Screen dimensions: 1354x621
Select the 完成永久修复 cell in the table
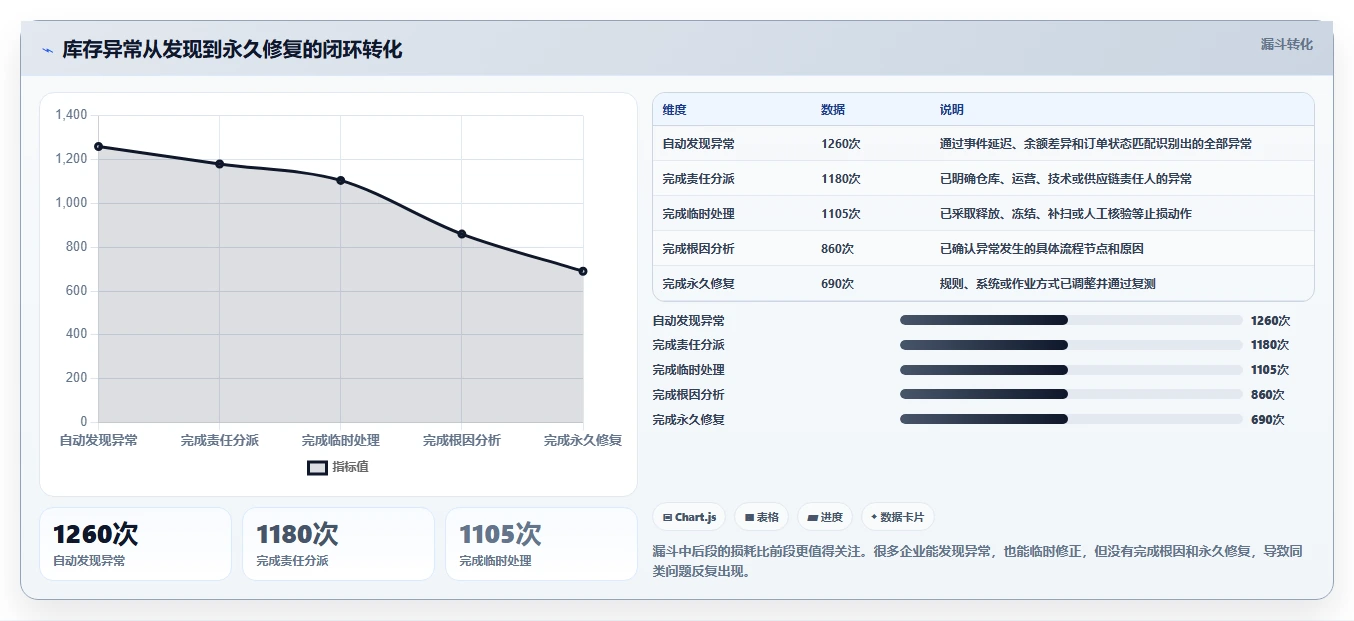click(698, 284)
